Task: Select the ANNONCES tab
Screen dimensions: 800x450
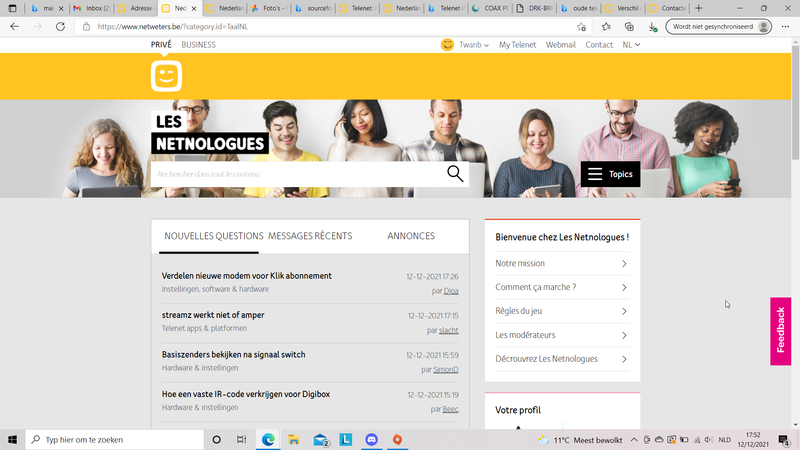Action: [411, 236]
